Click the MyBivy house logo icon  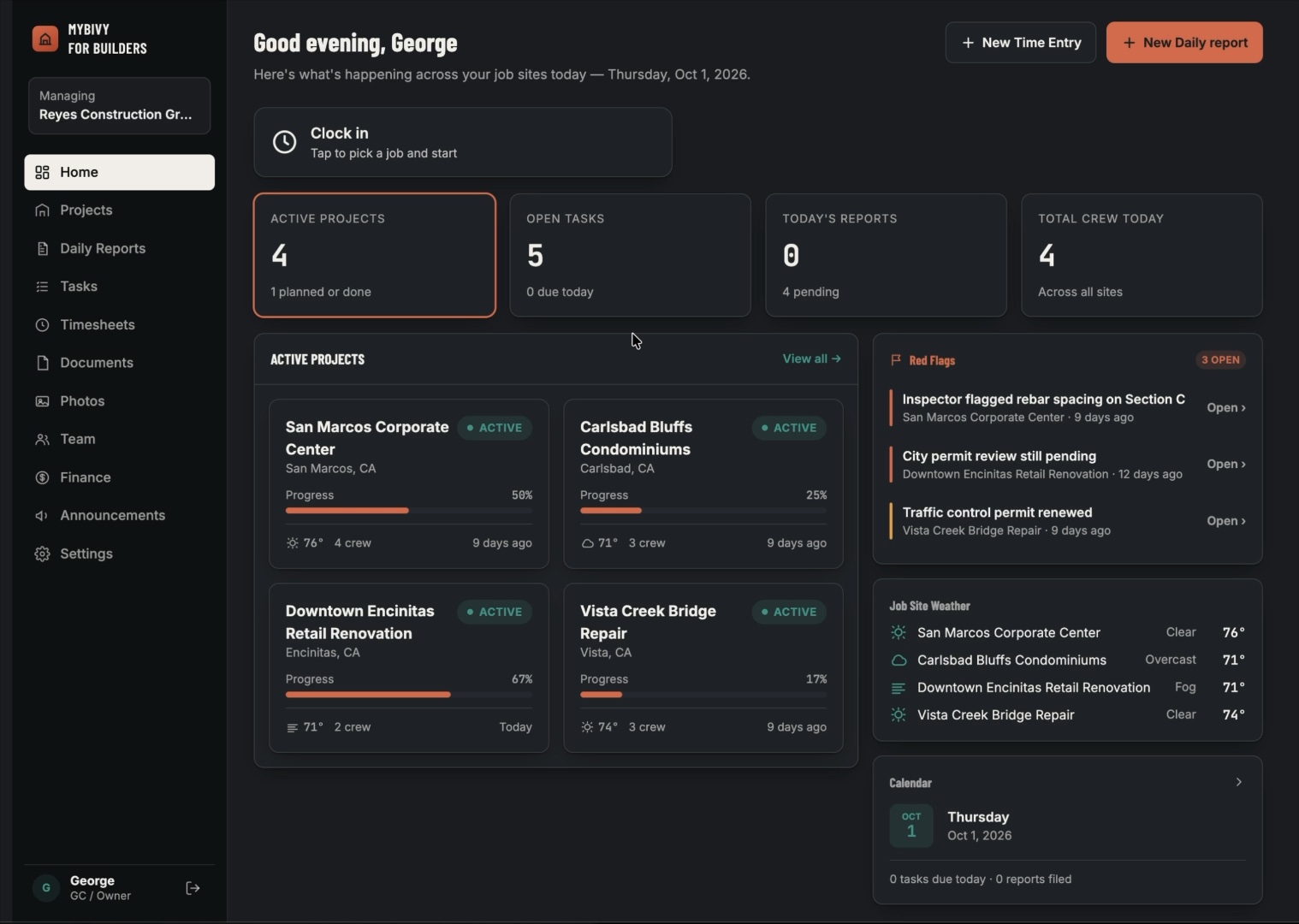45,38
